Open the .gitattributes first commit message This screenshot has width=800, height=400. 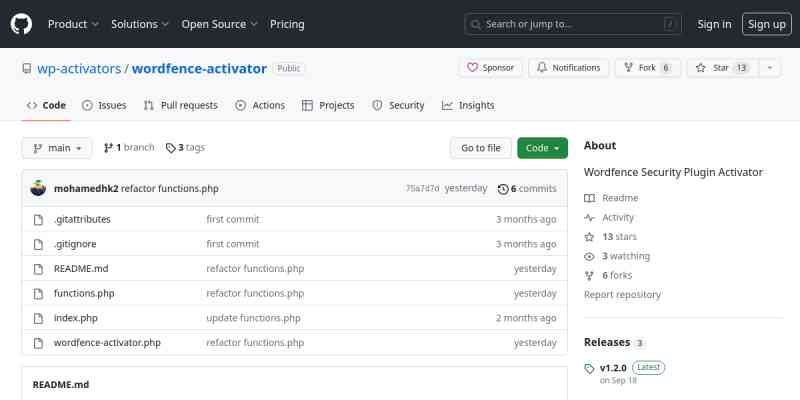tap(233, 219)
